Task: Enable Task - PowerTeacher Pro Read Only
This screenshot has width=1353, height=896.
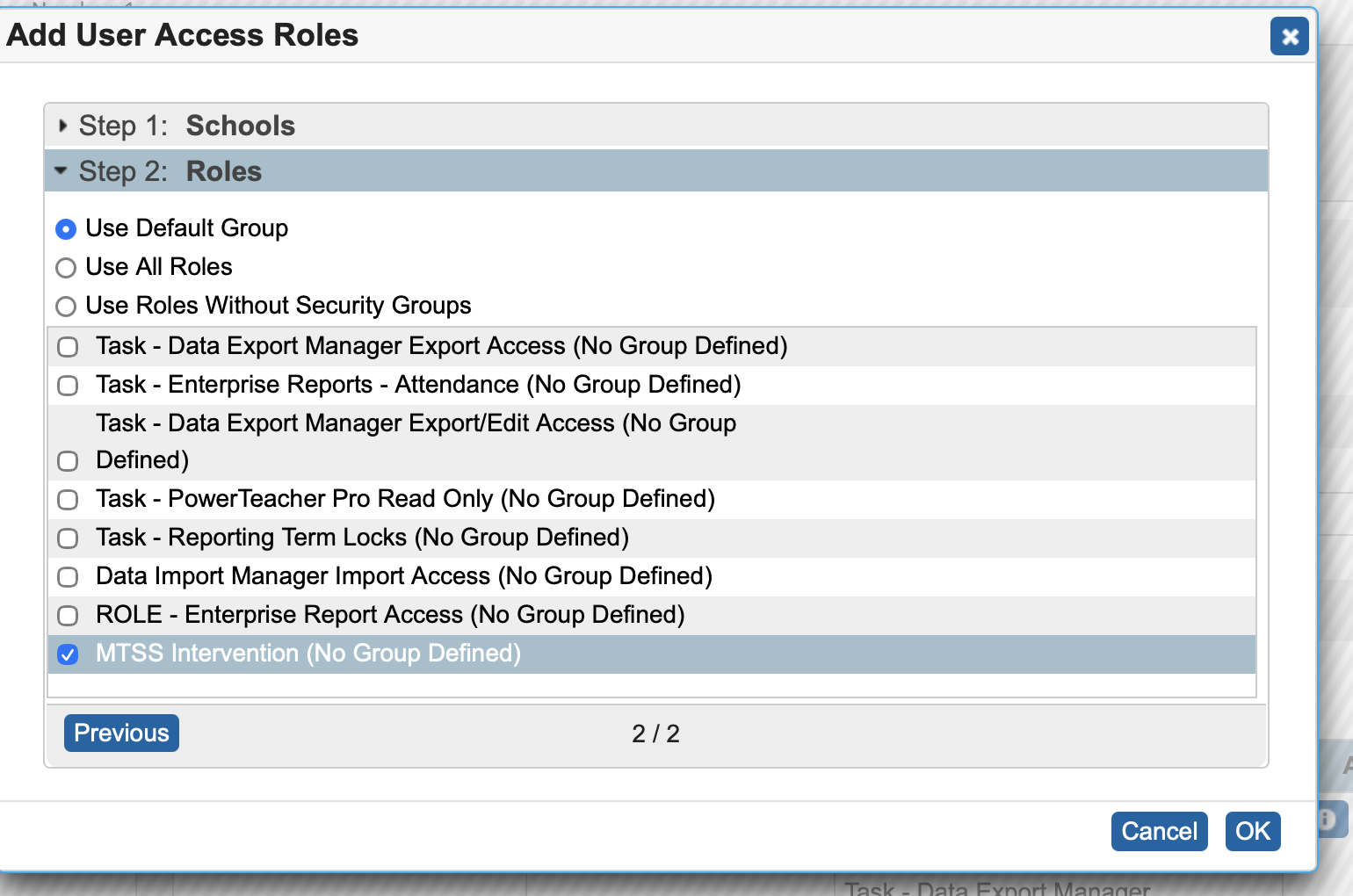Action: 68,500
